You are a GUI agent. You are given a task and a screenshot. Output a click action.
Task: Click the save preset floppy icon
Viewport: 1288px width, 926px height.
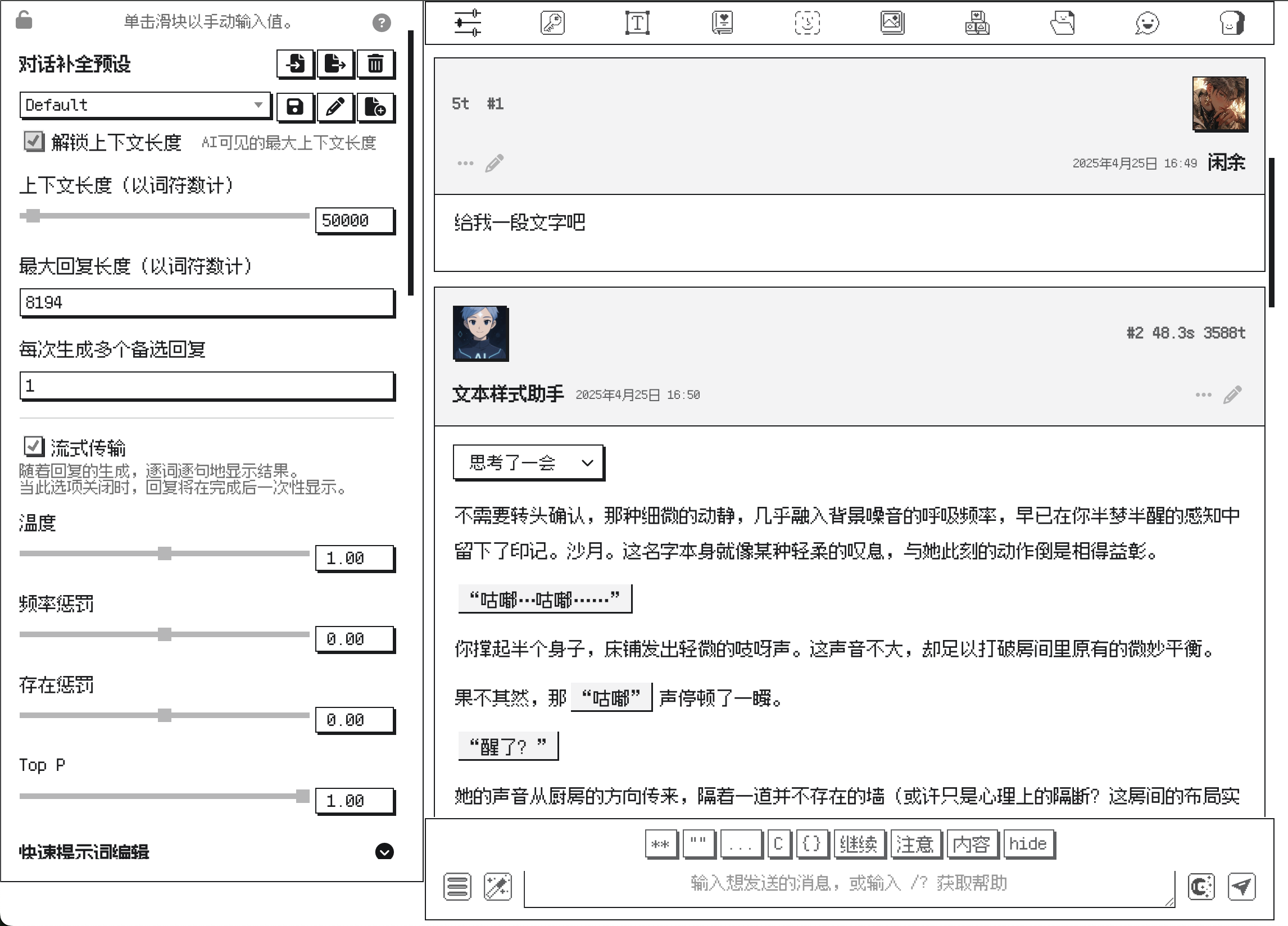[x=296, y=107]
